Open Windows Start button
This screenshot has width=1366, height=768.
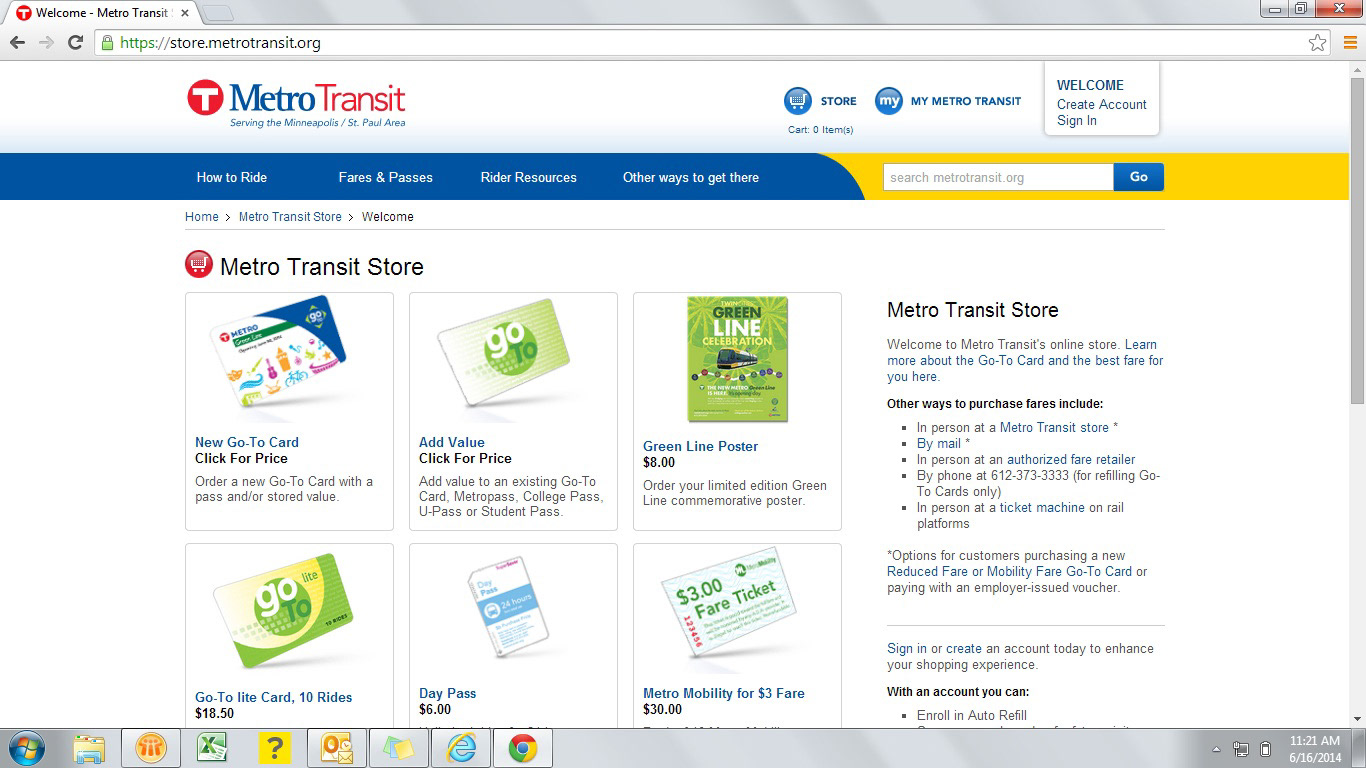coord(25,748)
